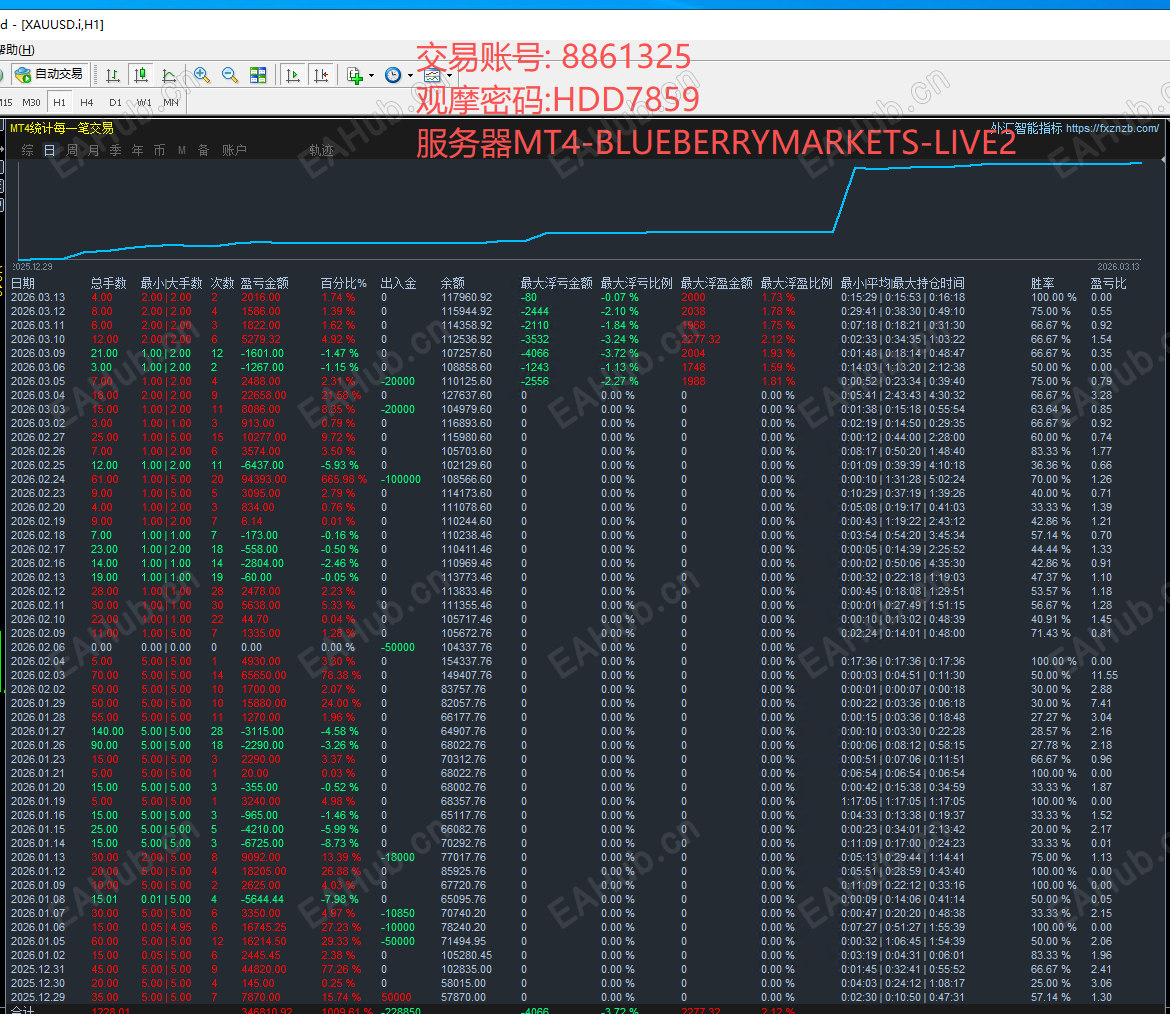
Task: Switch to the 周 weekly tab
Action: tap(72, 150)
